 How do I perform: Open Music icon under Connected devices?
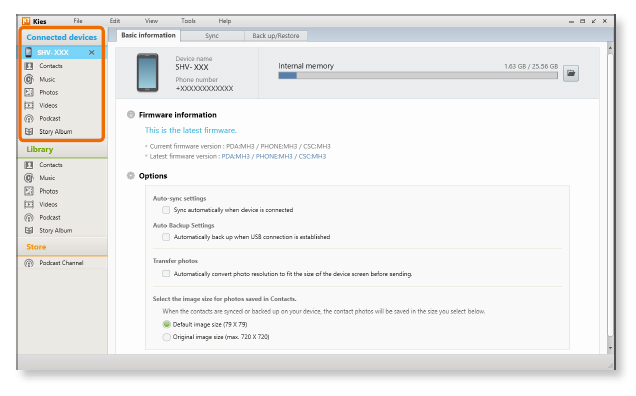coord(29,79)
